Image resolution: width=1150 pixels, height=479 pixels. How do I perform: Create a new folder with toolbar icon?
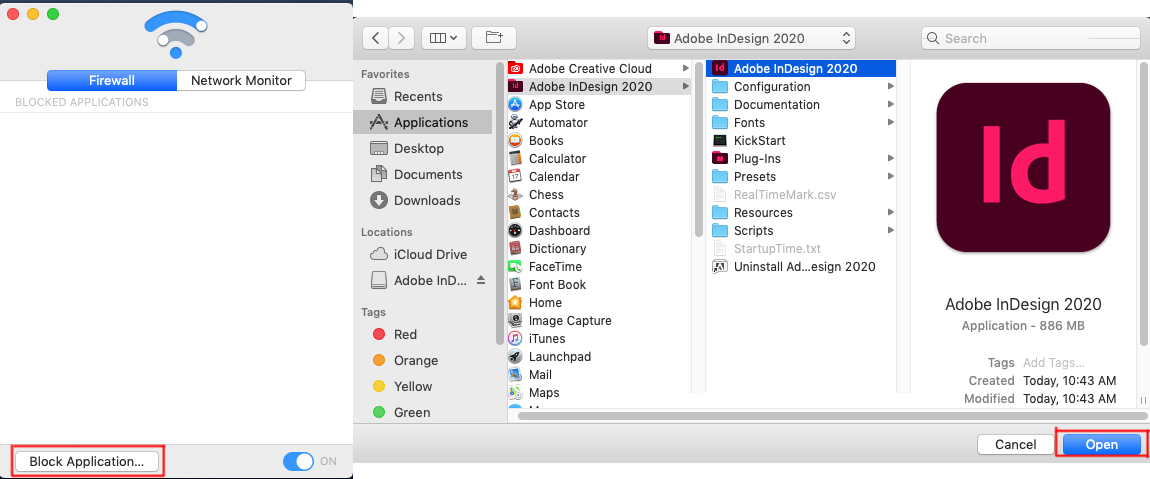(494, 38)
